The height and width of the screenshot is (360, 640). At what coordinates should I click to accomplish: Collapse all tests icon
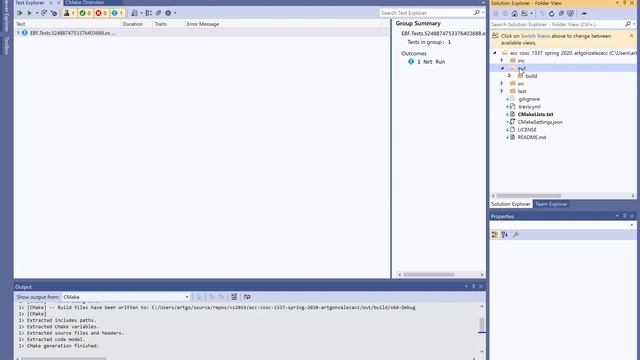158,13
